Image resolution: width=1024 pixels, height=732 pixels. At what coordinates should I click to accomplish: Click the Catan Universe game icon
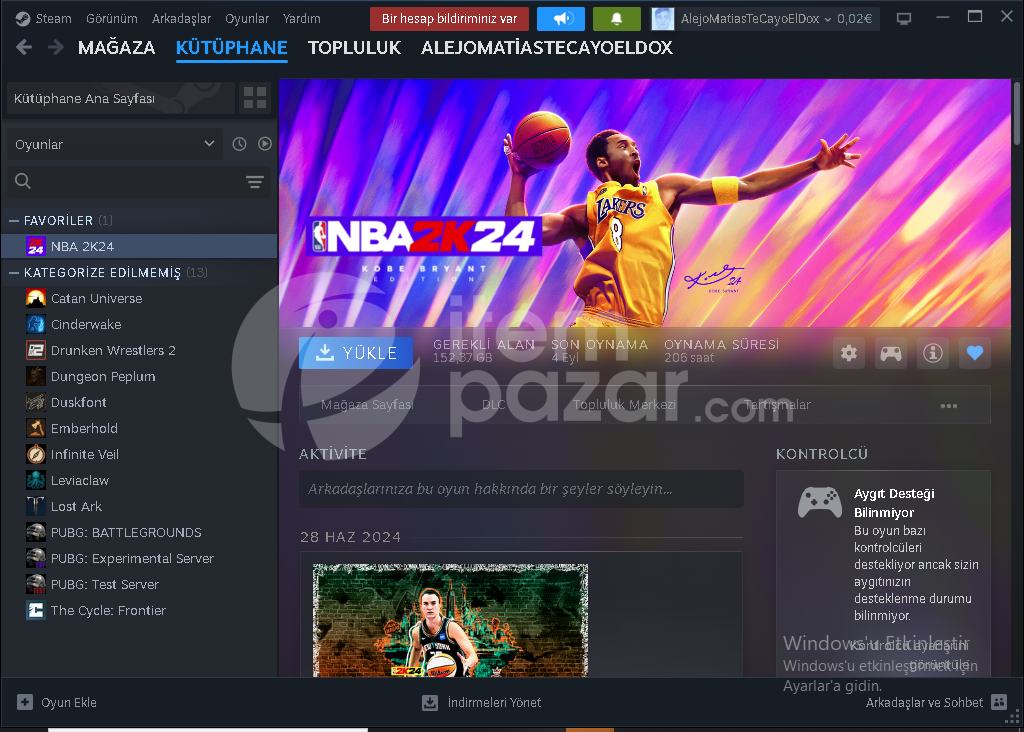tap(36, 298)
